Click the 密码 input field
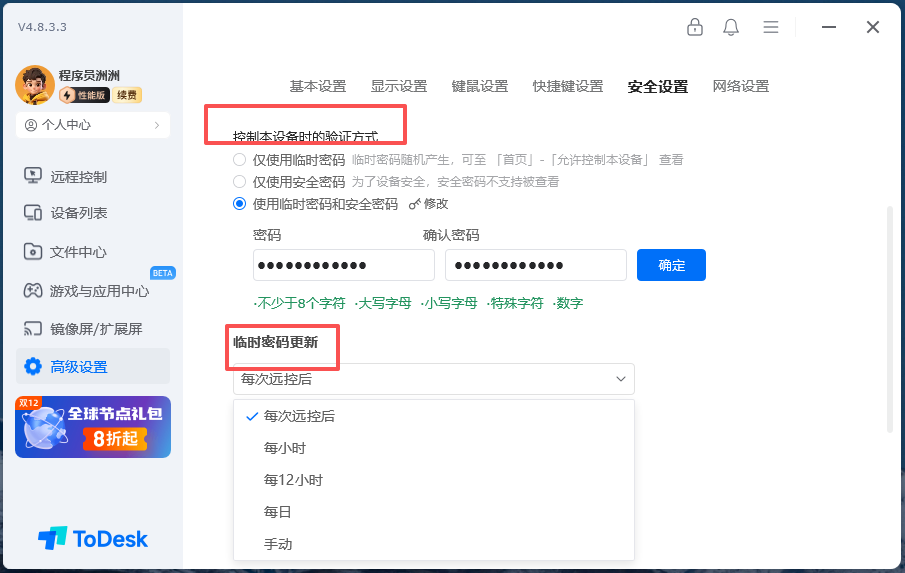905x573 pixels. 344,265
